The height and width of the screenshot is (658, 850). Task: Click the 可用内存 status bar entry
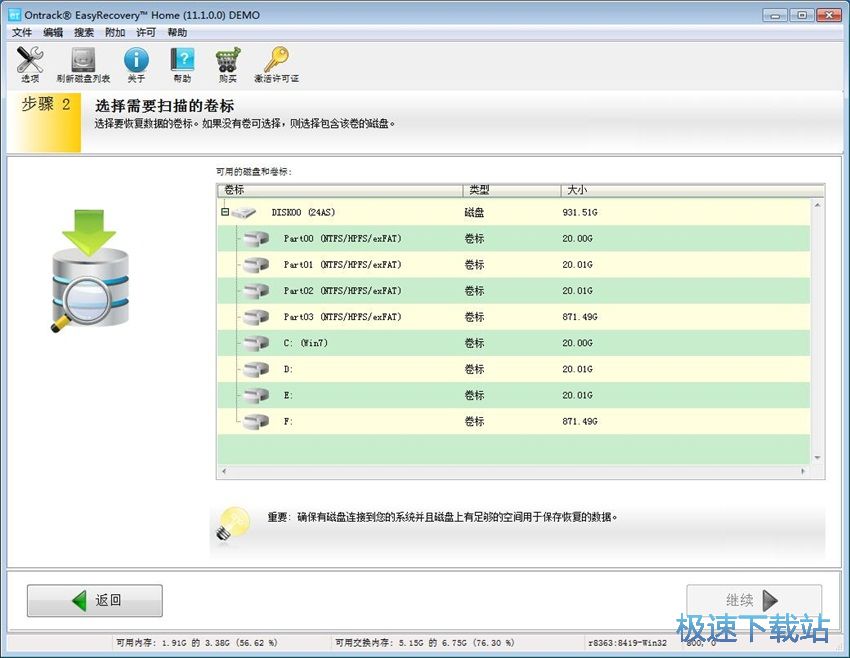coord(197,643)
